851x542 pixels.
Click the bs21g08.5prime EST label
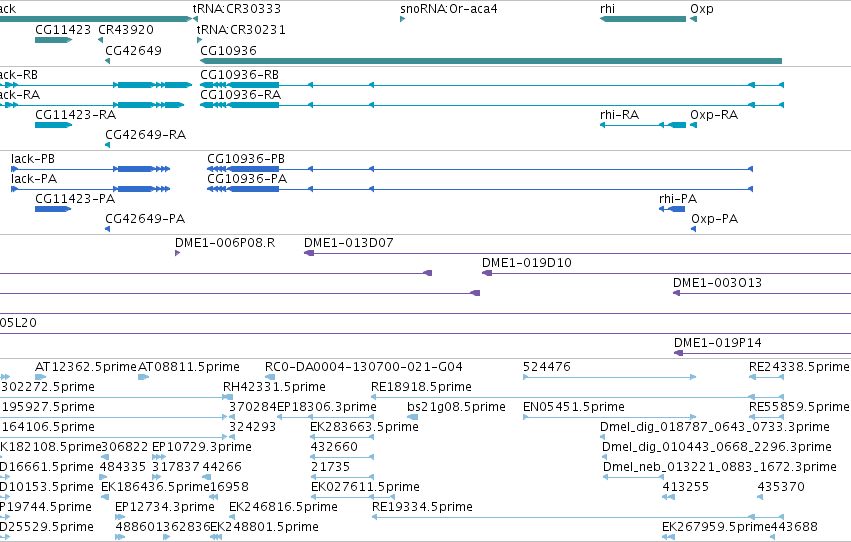(456, 407)
